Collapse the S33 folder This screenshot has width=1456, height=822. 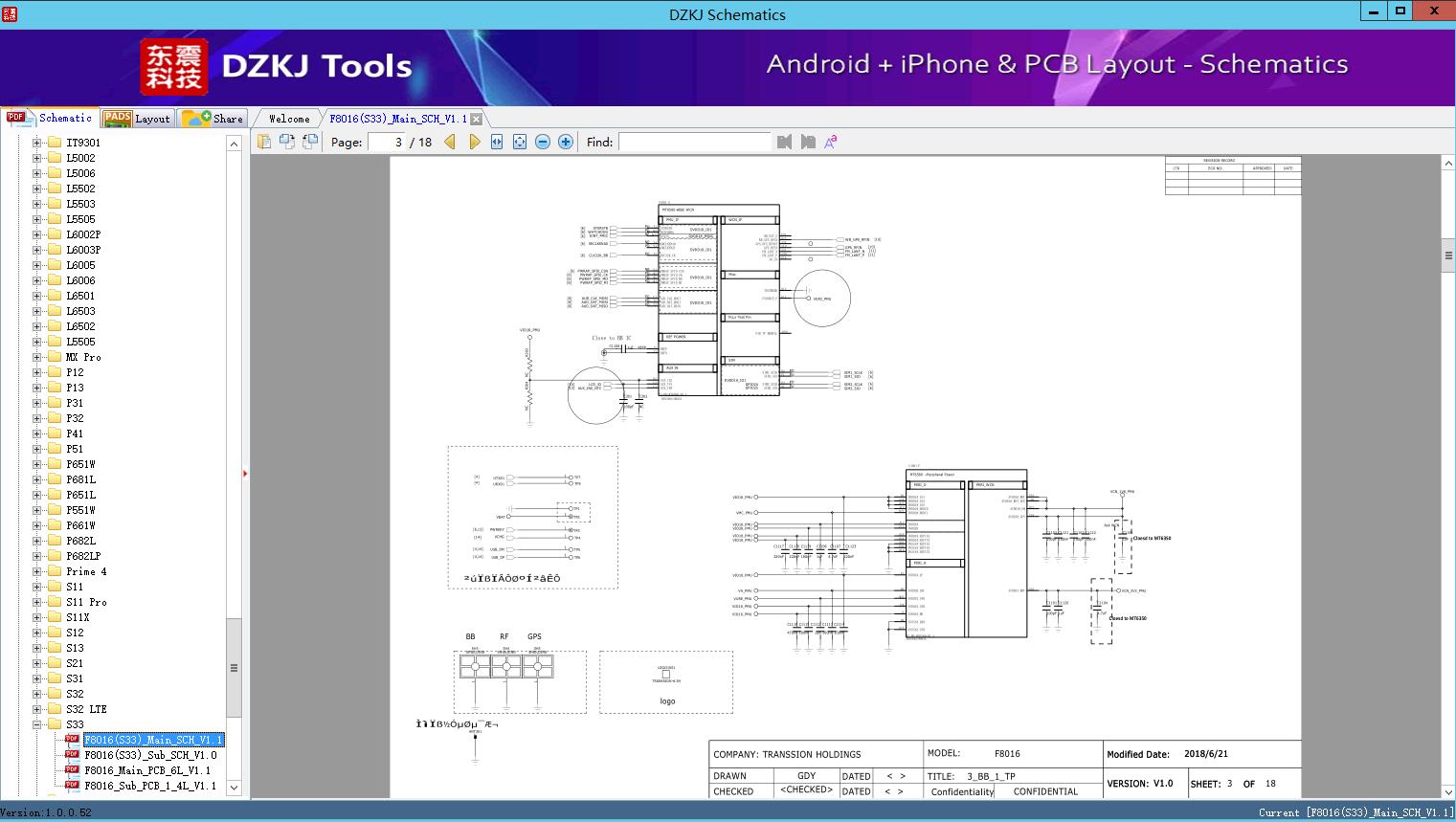[x=37, y=724]
